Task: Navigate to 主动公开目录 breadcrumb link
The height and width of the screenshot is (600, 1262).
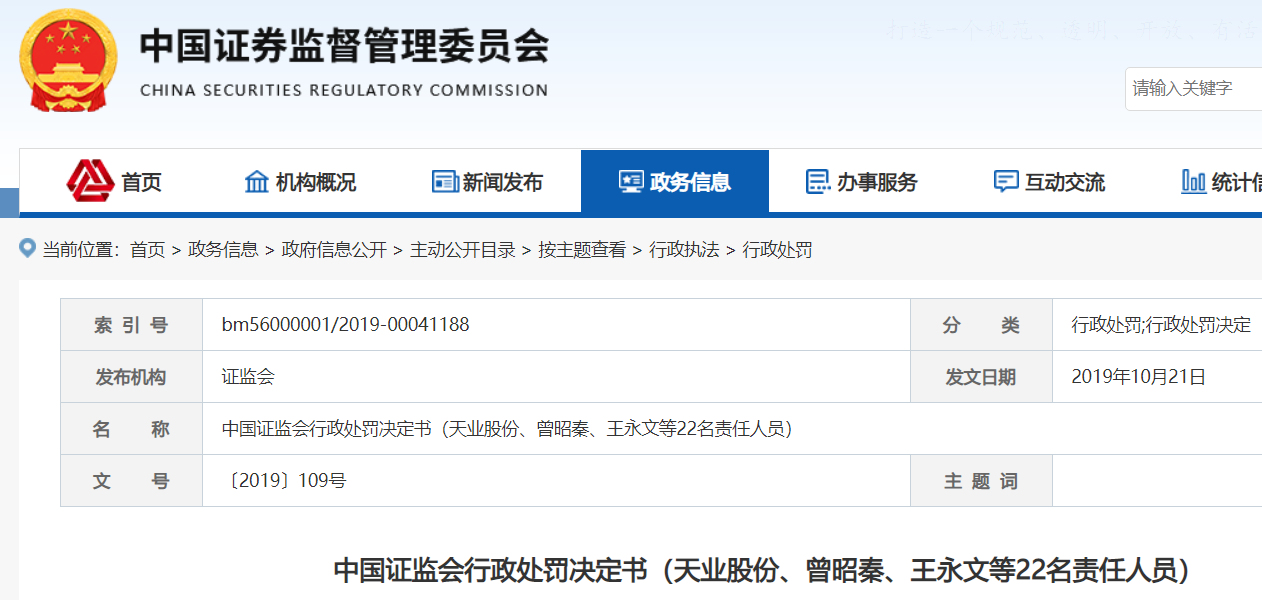Action: coord(462,250)
